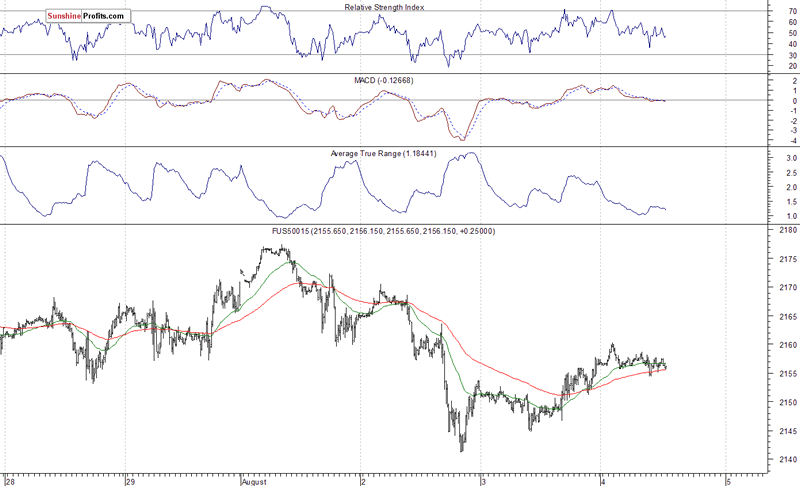This screenshot has height=486, width=800.
Task: Click the 70 level on the RSI axis
Action: tap(765, 12)
